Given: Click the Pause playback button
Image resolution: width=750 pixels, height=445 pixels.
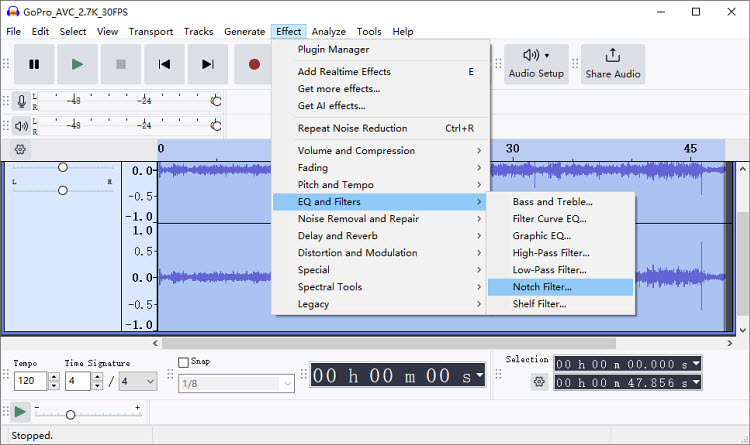Looking at the screenshot, I should [x=34, y=64].
